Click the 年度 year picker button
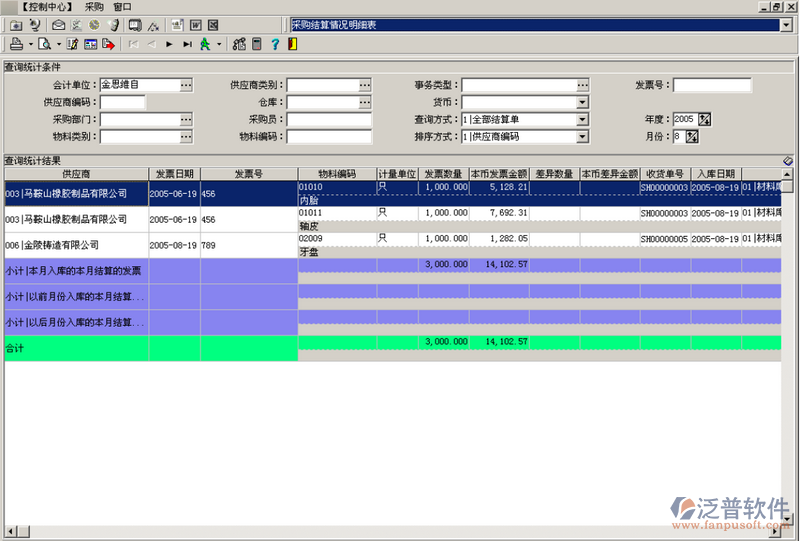The width and height of the screenshot is (800, 541). [704, 119]
